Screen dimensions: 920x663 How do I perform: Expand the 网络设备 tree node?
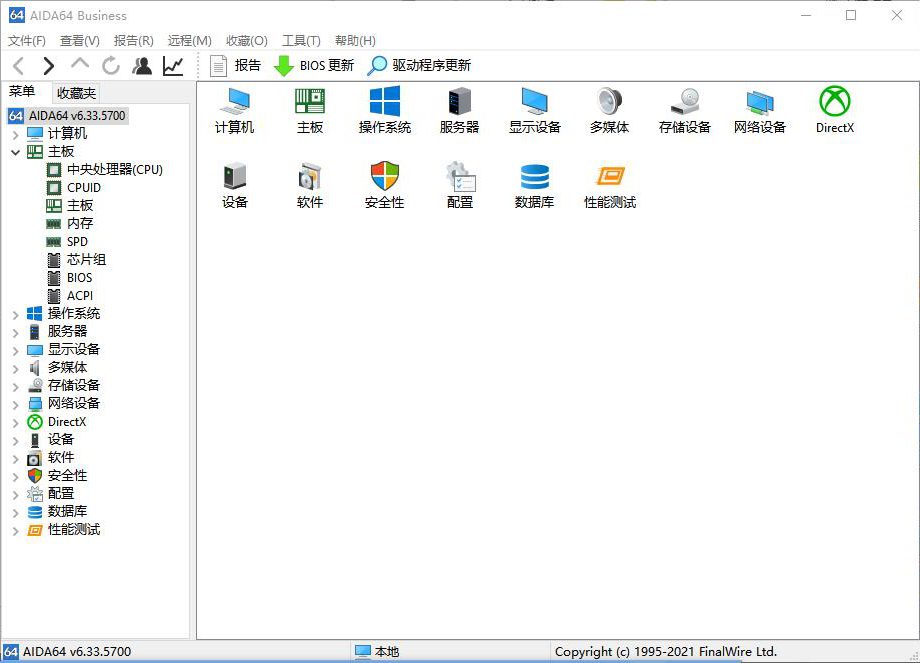click(15, 405)
